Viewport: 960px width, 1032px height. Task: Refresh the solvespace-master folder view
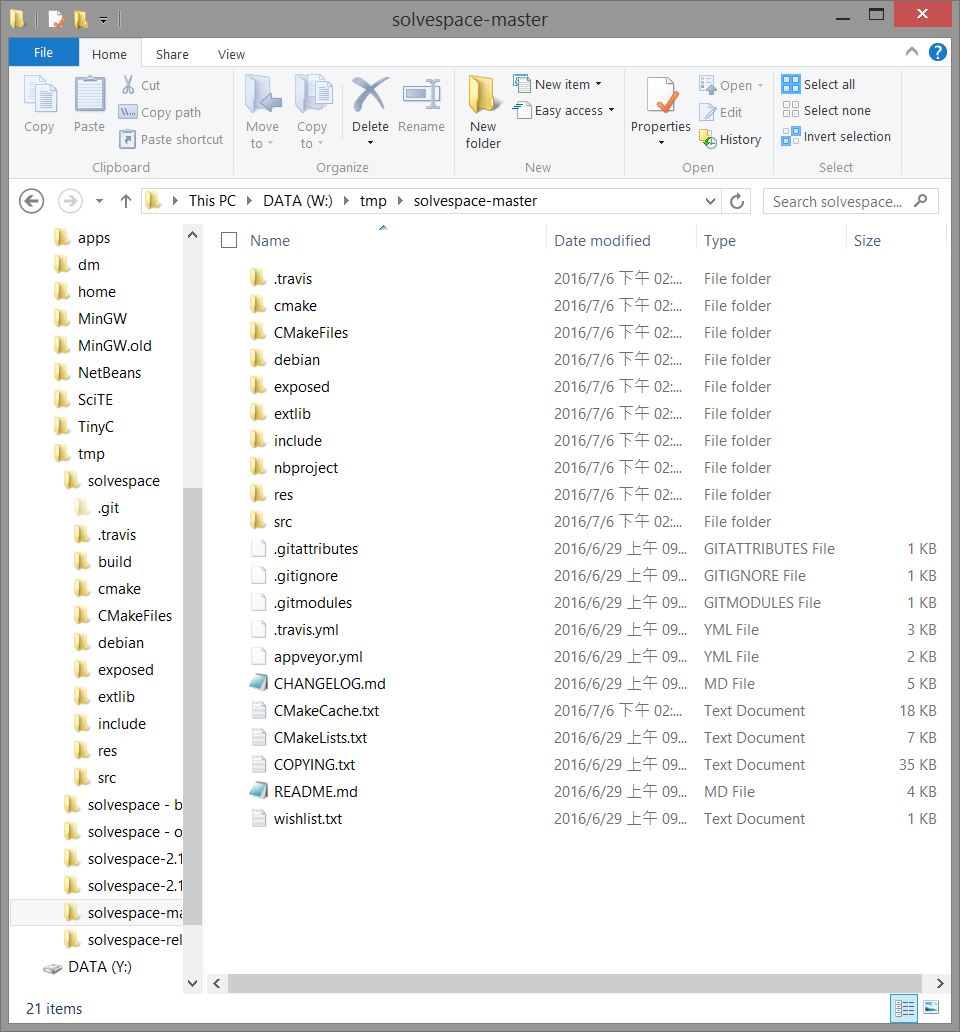click(x=737, y=201)
